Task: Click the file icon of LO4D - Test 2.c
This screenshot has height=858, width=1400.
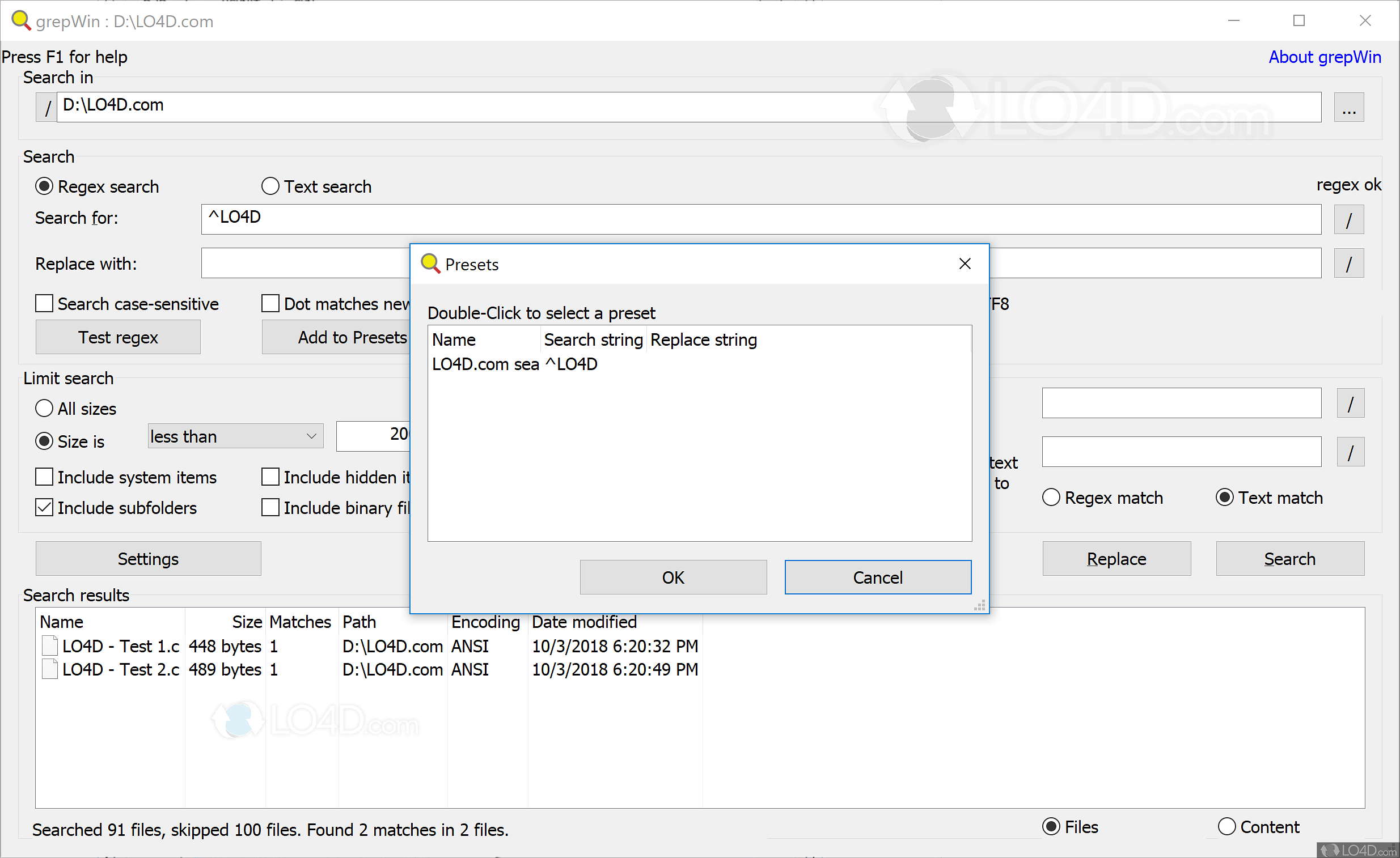Action: tap(50, 669)
